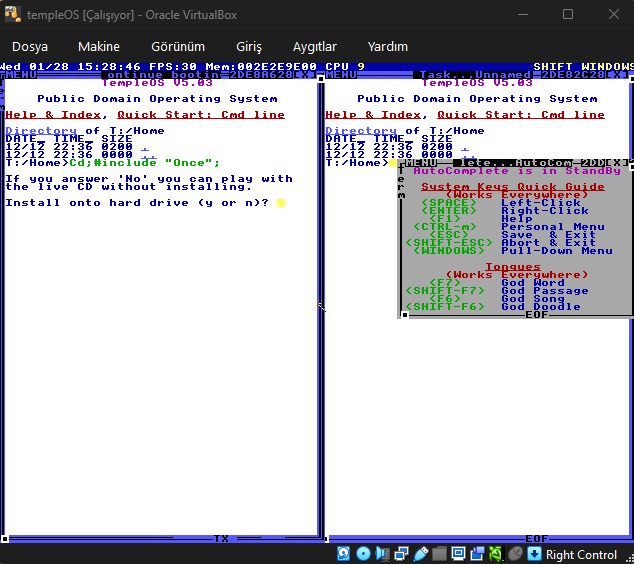Click the VirtualBox app icon in title bar
This screenshot has height=564, width=634.
click(x=13, y=15)
